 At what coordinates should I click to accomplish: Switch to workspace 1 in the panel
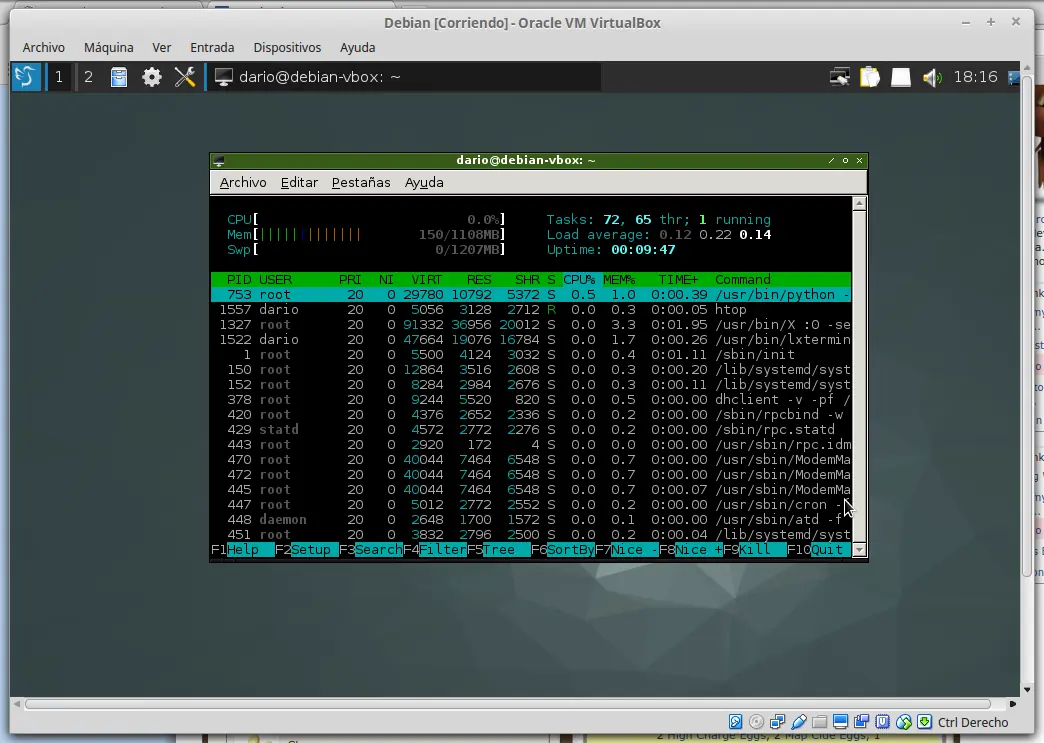click(x=59, y=77)
